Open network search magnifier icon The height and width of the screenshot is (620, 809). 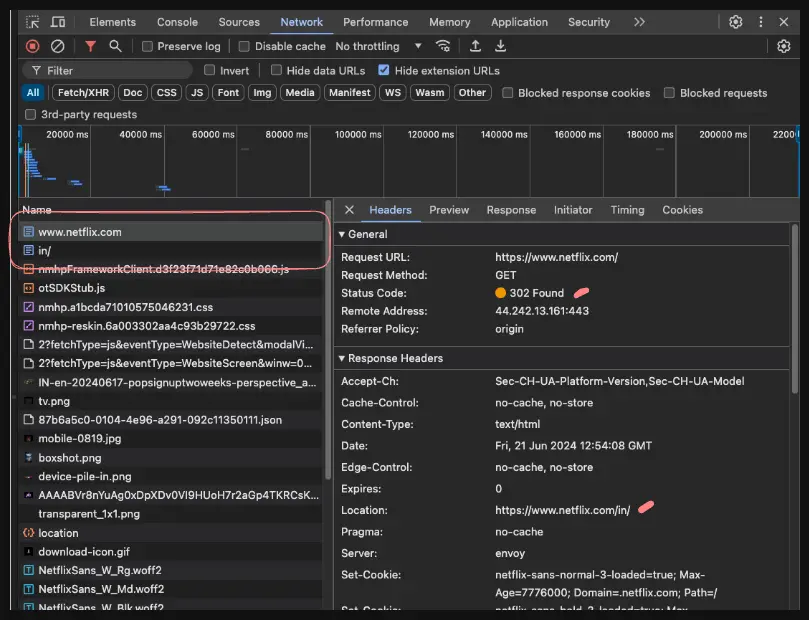[116, 46]
